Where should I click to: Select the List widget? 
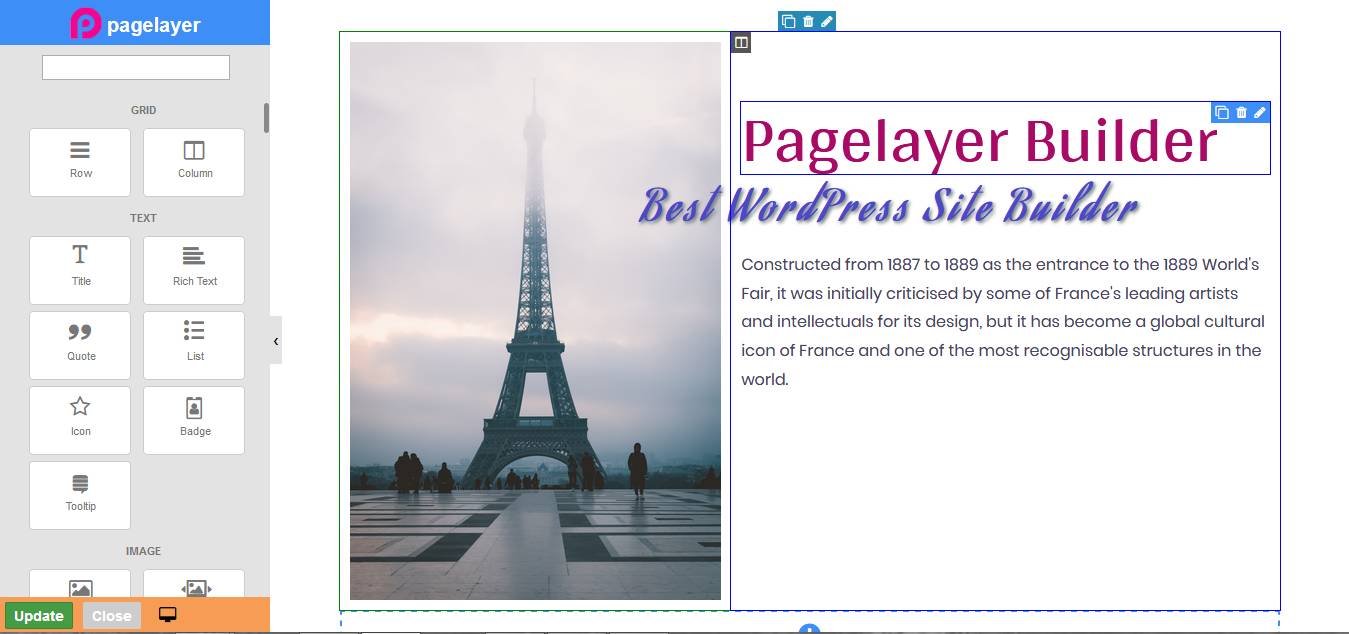click(194, 345)
